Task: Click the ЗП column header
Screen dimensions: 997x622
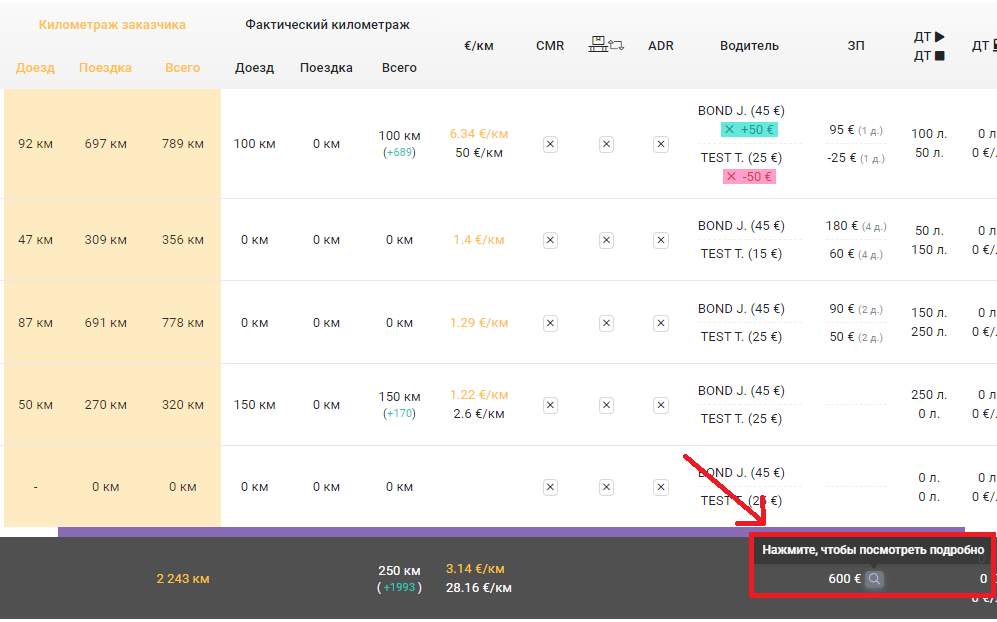Action: 856,46
